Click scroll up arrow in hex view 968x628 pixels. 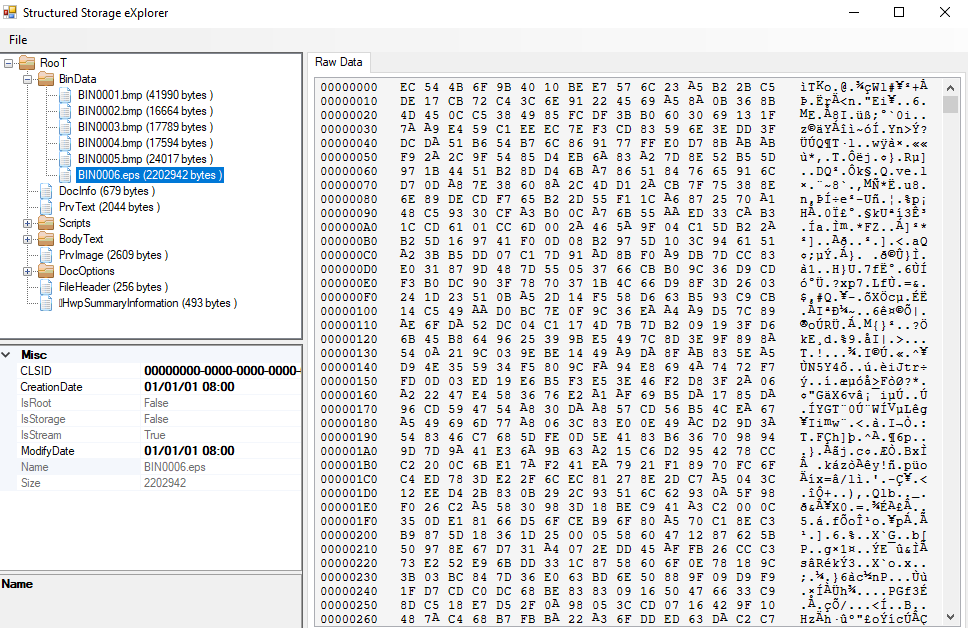[950, 88]
